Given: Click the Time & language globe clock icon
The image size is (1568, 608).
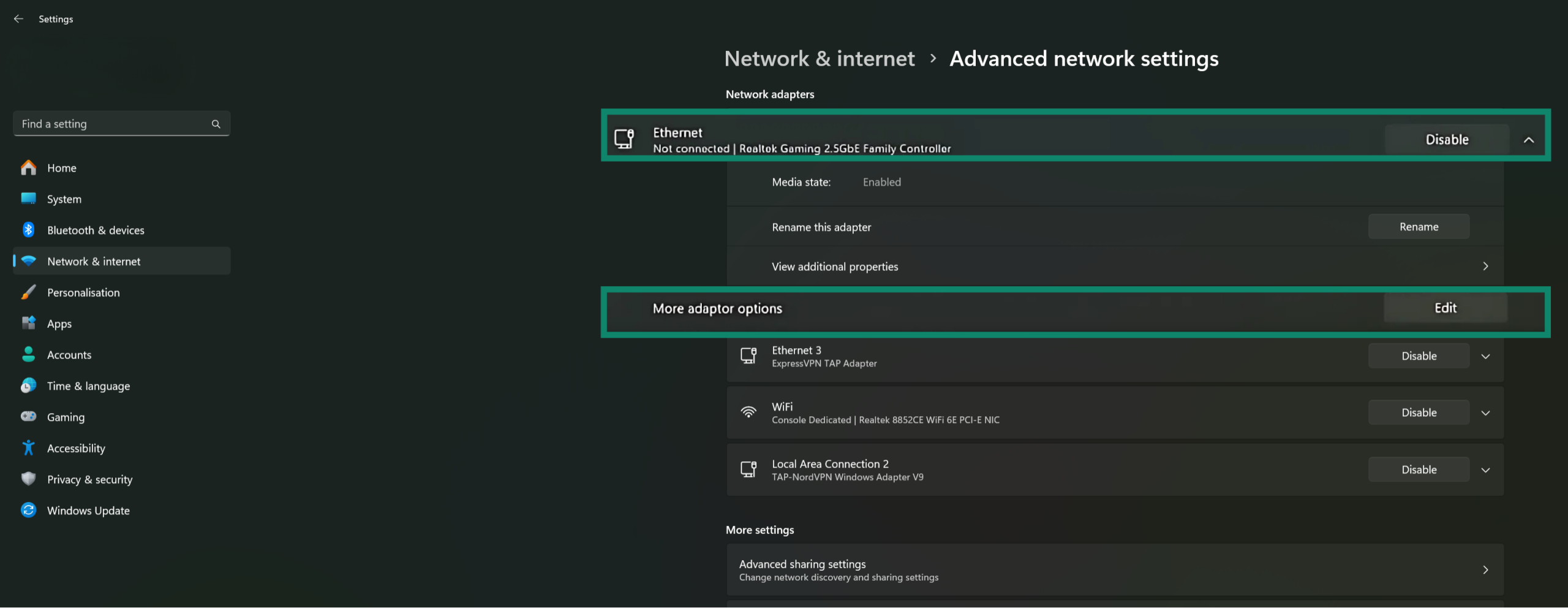Looking at the screenshot, I should coord(28,386).
